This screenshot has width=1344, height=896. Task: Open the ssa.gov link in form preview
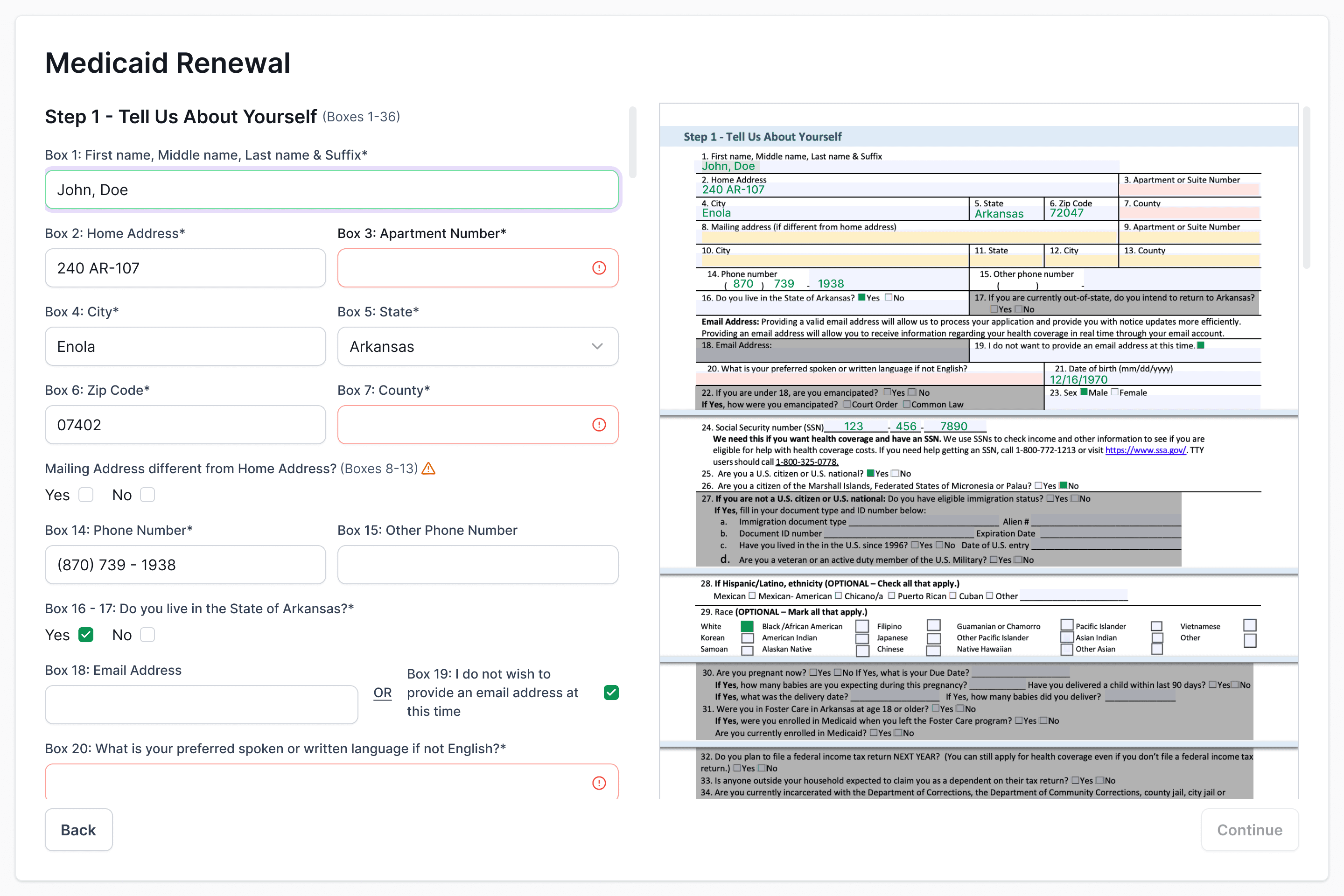click(1145, 450)
